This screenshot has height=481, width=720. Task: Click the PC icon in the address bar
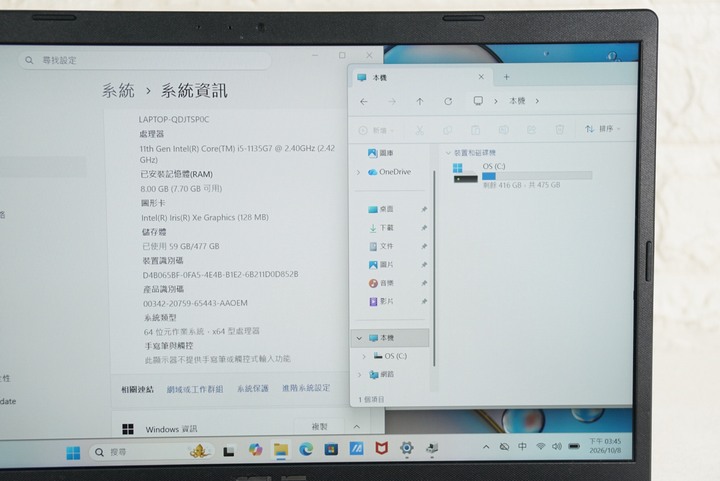coord(478,101)
